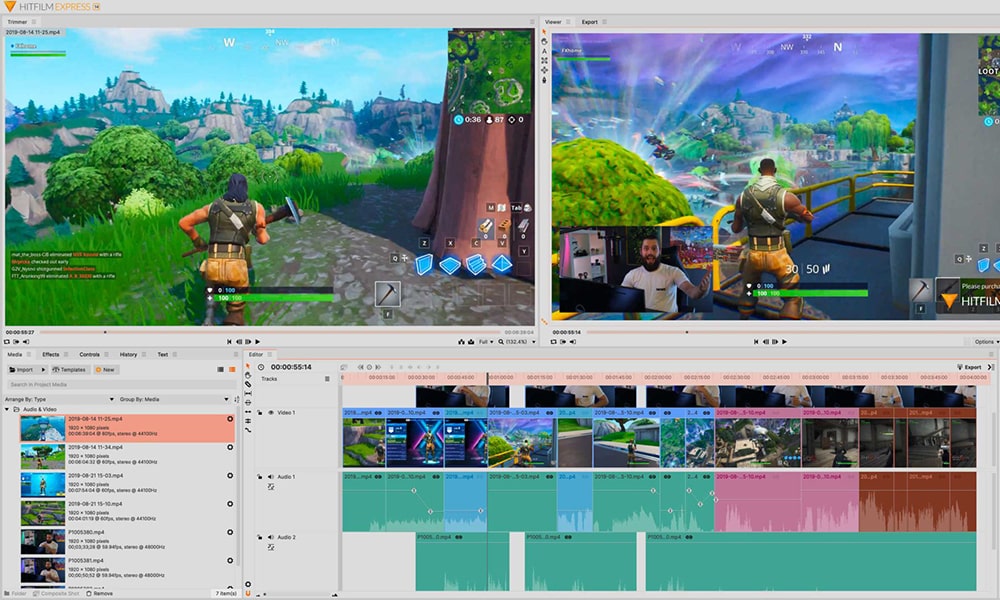The height and width of the screenshot is (600, 1000).
Task: Select media item 2019-08-14 11-34.mp4
Action: pos(126,457)
